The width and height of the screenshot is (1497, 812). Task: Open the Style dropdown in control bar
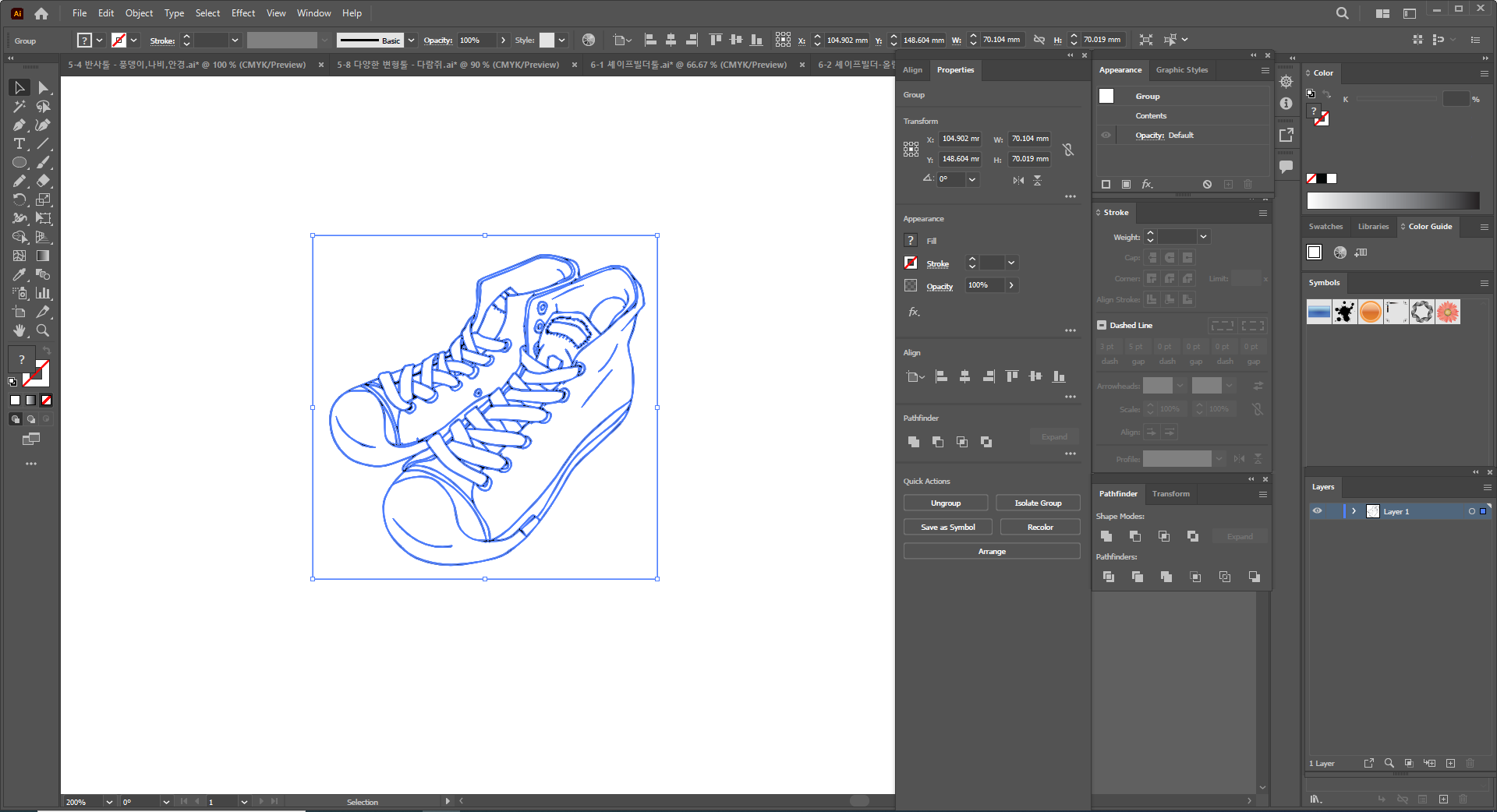(x=561, y=40)
